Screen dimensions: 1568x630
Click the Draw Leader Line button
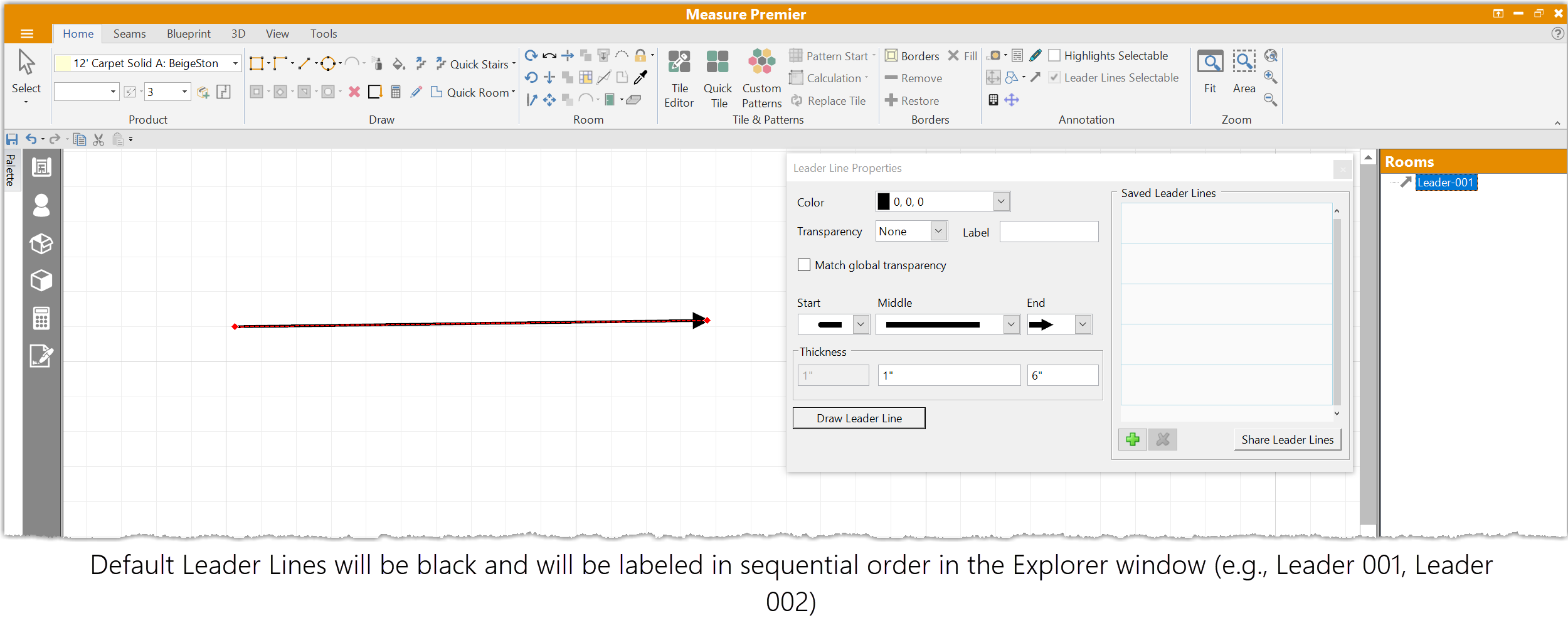(x=859, y=419)
